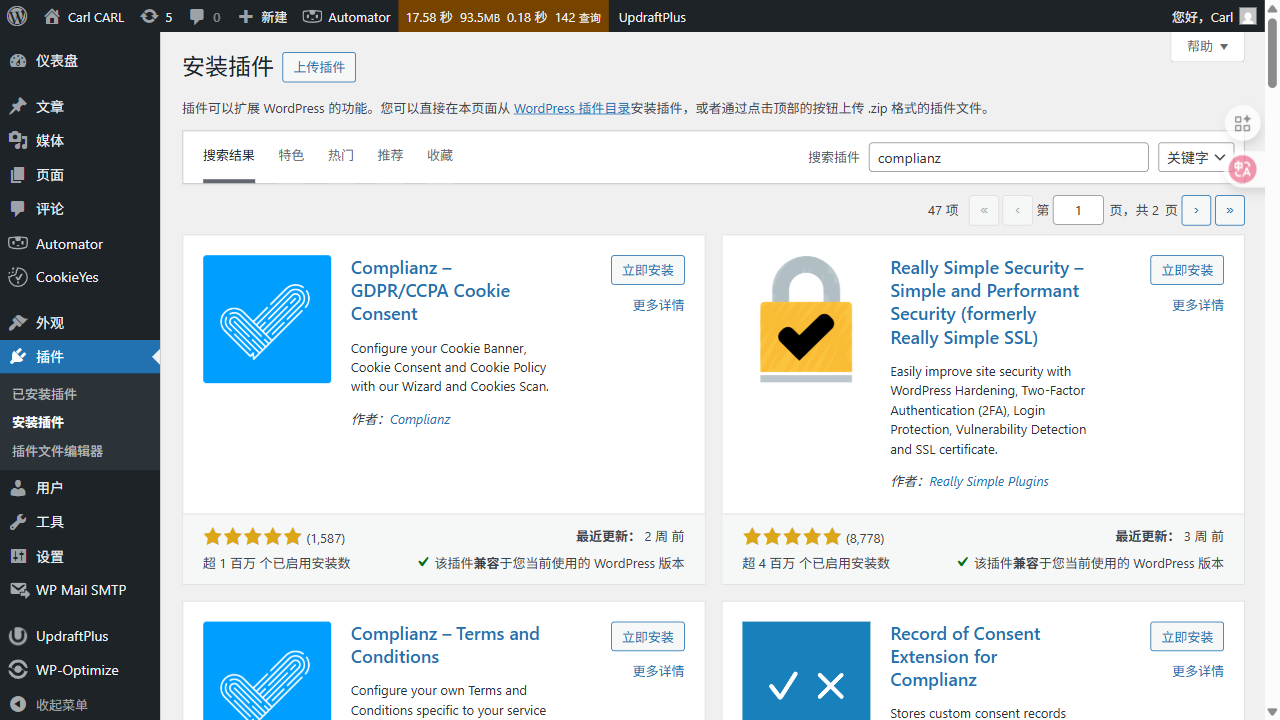Click the vertical scrollbar on the right
1280x720 pixels.
coord(1272,55)
